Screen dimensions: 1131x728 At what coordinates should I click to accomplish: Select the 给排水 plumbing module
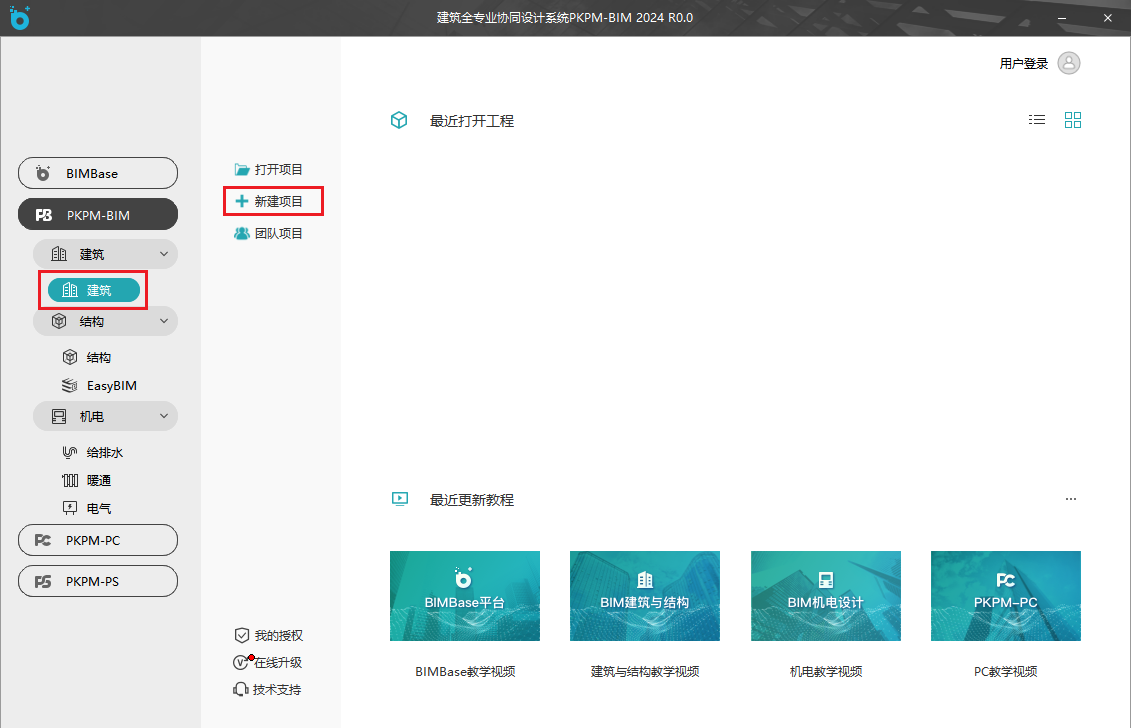(104, 452)
